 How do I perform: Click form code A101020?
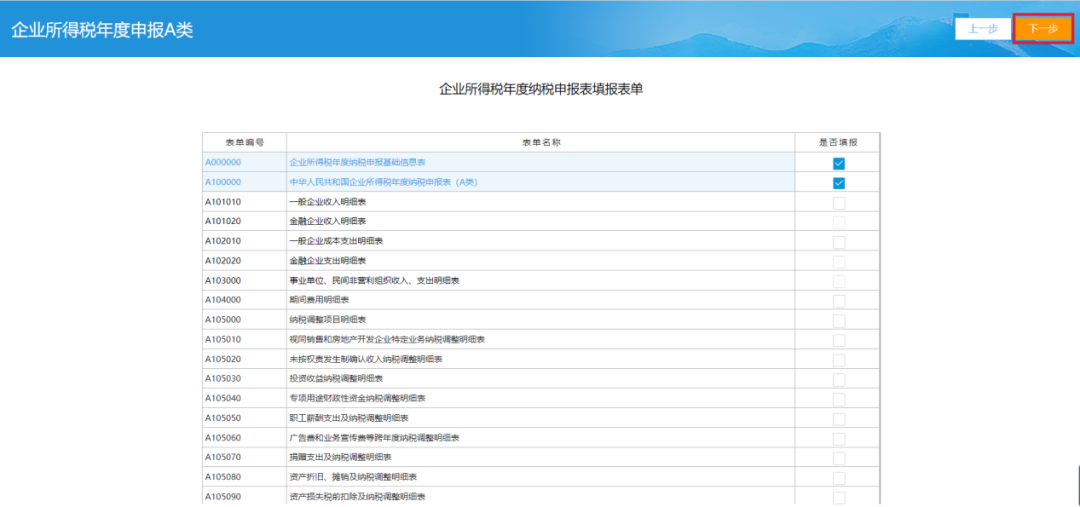pos(223,221)
